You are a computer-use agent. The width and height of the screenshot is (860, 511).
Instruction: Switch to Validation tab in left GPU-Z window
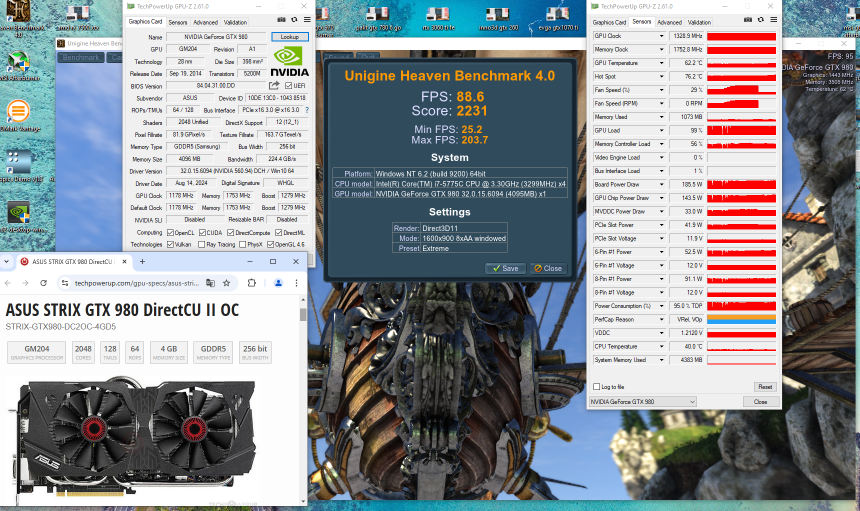tap(235, 22)
